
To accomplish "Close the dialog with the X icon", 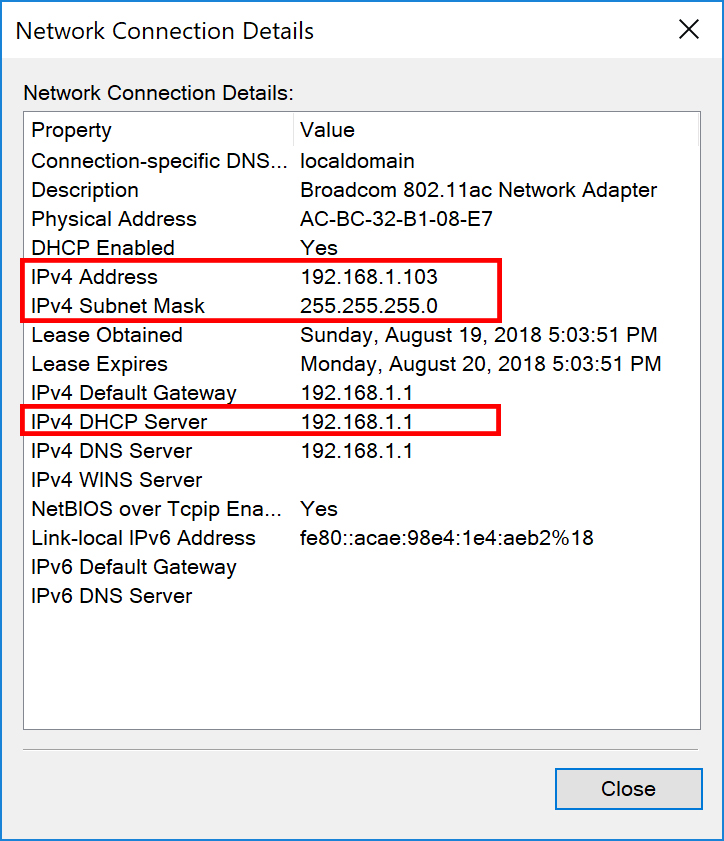I will point(689,30).
